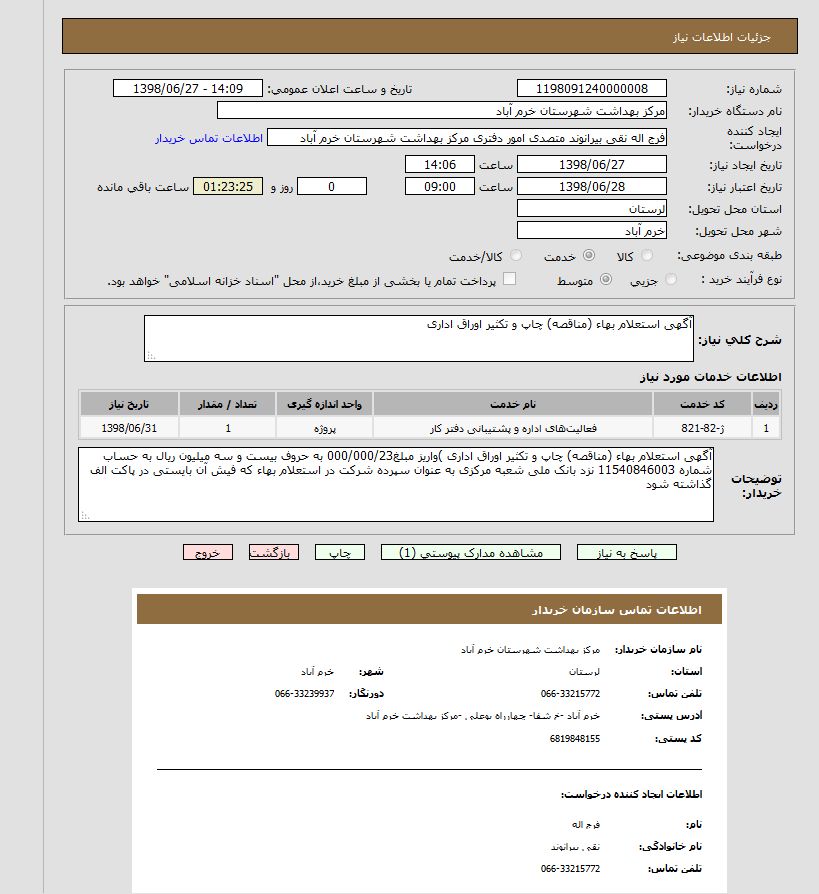Select the خدمت radio option
The height and width of the screenshot is (894, 819).
tap(588, 257)
